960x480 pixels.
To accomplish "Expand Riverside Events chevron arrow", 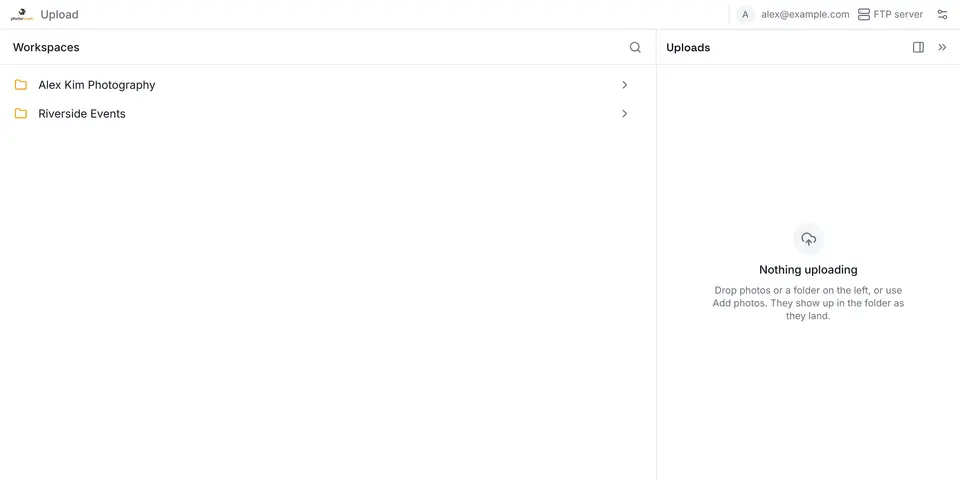I will coord(624,113).
